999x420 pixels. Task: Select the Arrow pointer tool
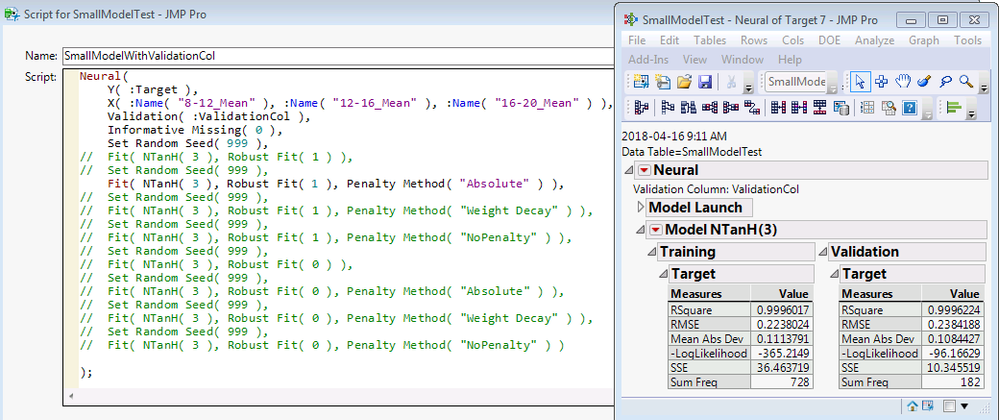[860, 82]
